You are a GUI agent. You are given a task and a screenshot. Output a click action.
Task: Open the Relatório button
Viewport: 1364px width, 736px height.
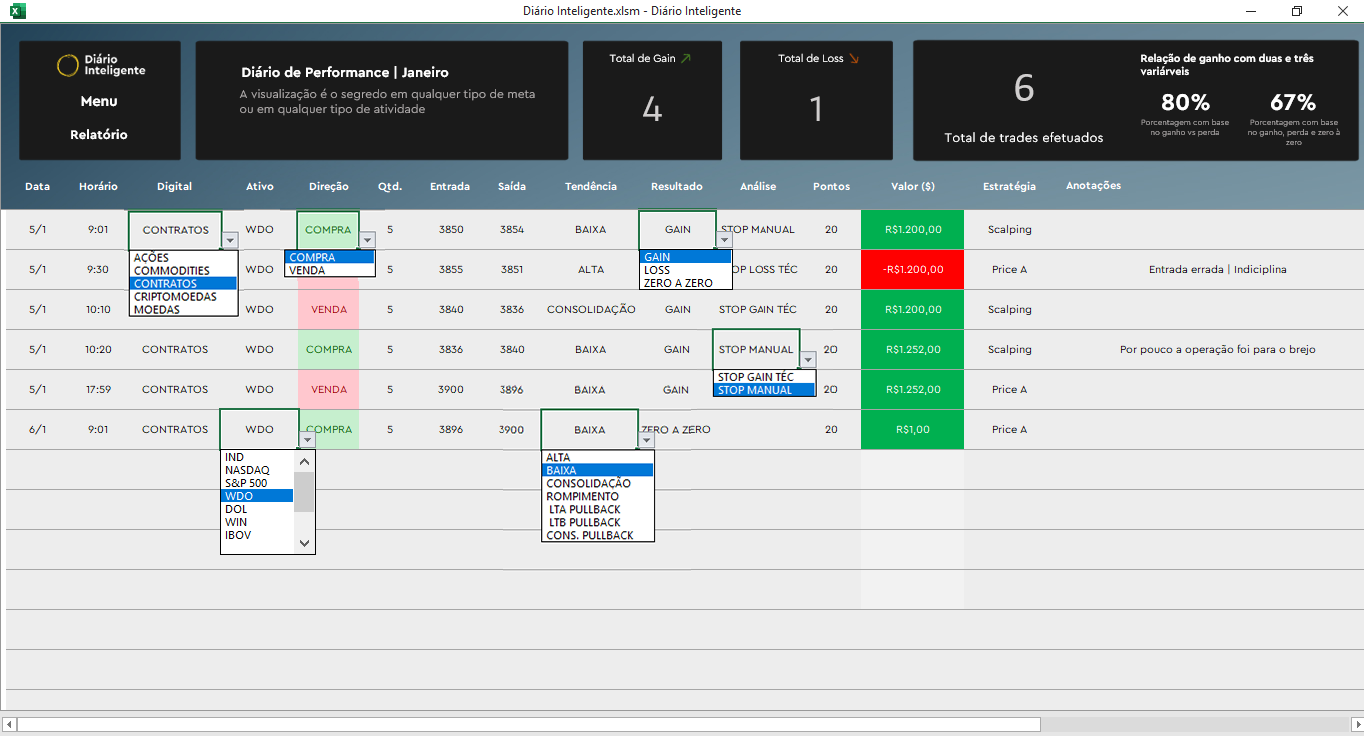[x=99, y=134]
